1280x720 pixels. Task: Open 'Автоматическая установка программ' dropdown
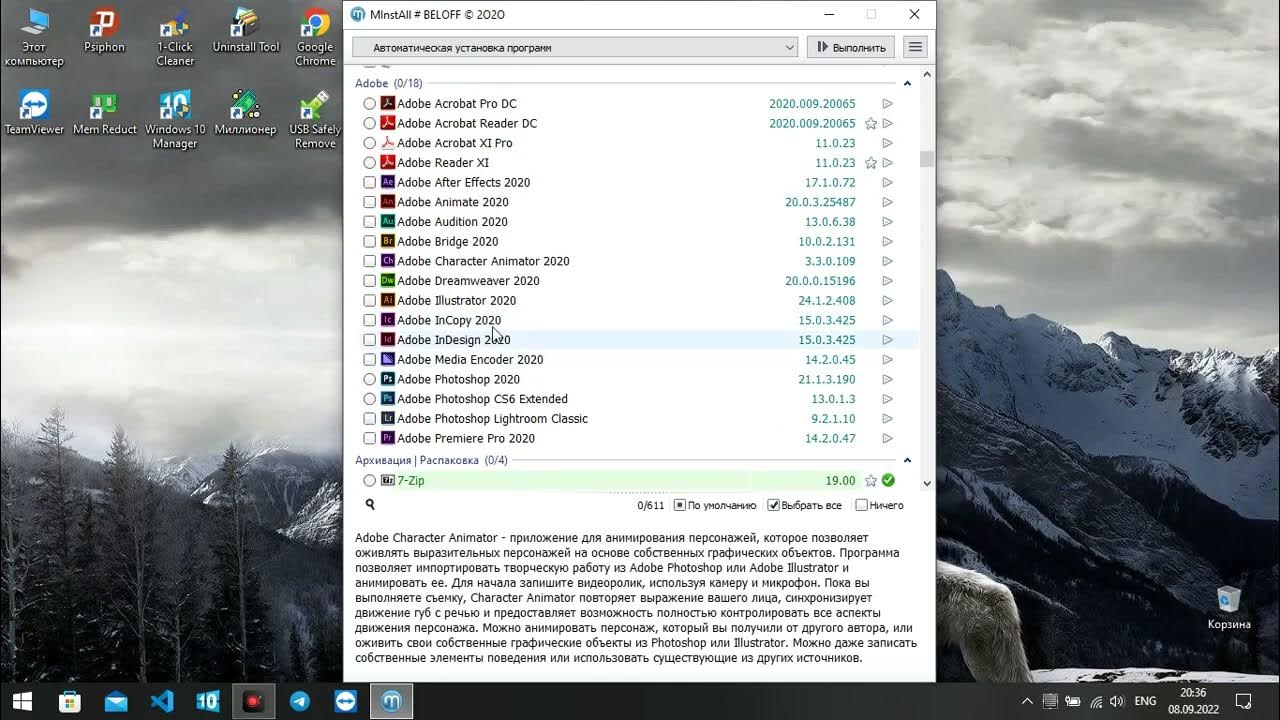pyautogui.click(x=575, y=47)
